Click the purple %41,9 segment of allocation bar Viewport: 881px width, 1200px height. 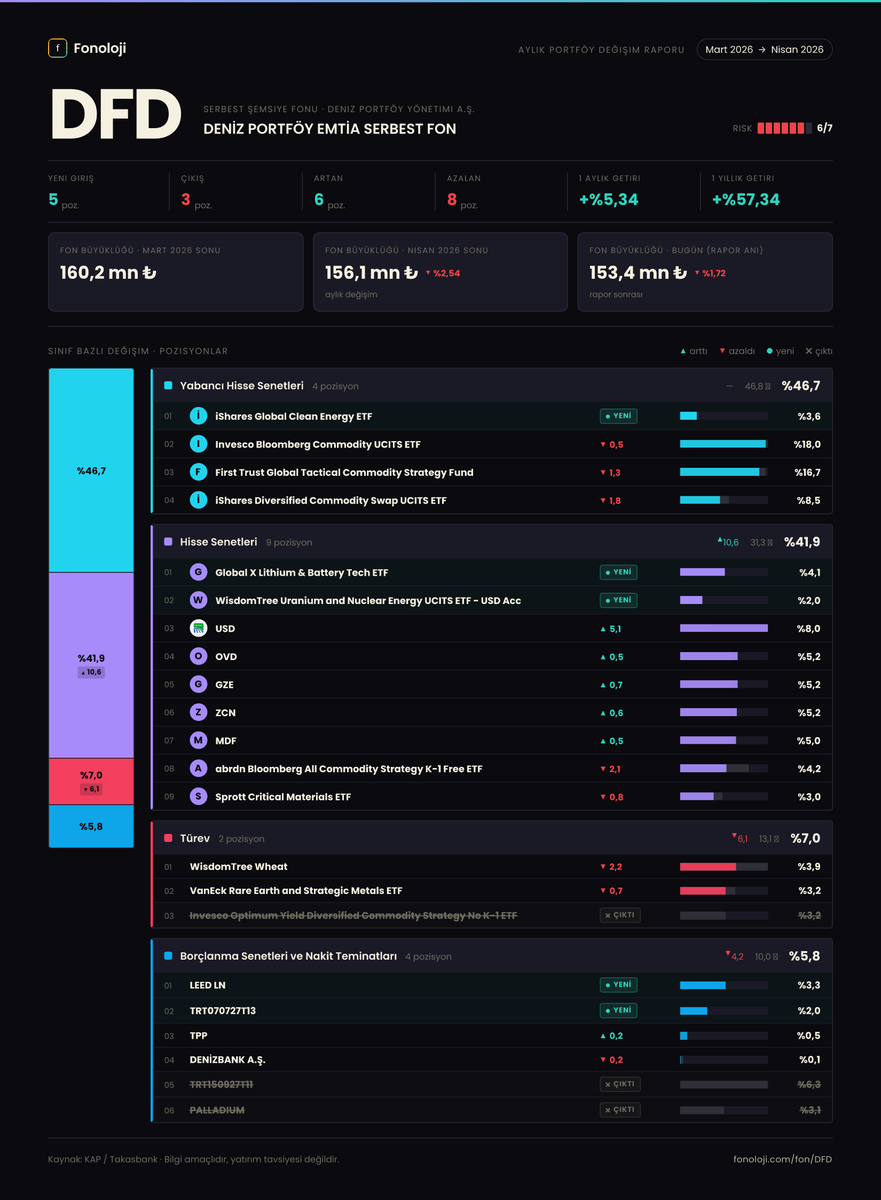click(91, 665)
